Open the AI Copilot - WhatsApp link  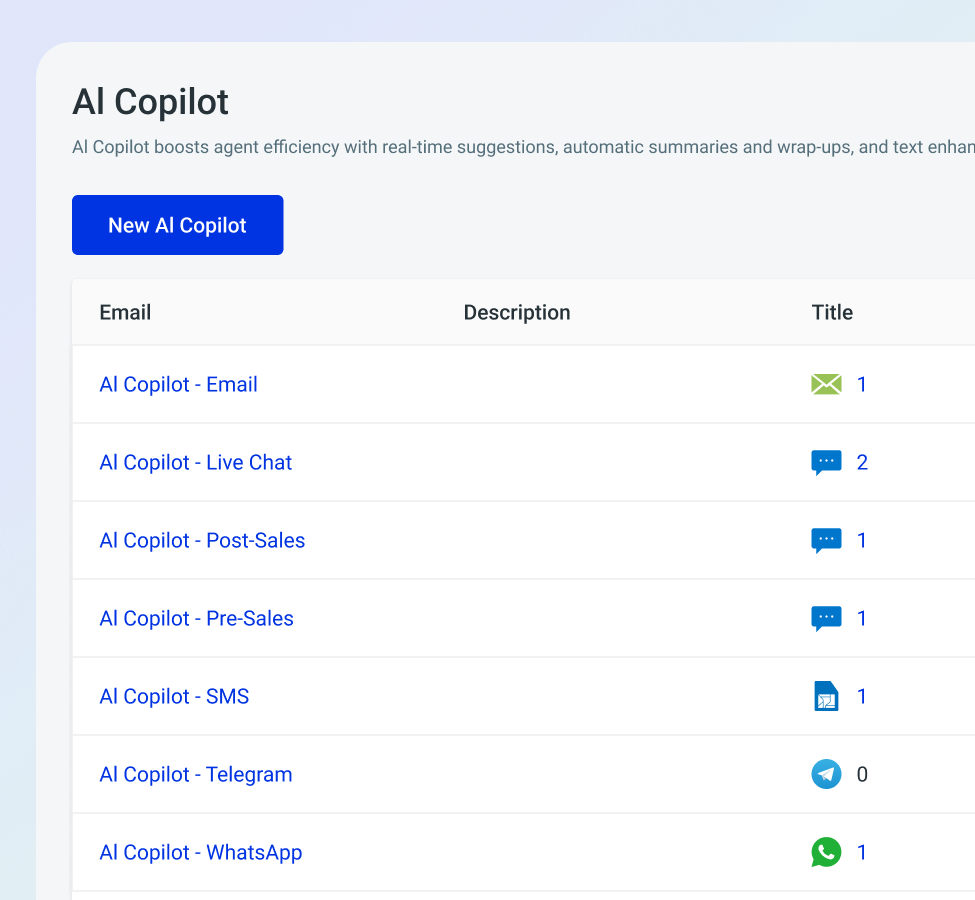pos(200,852)
